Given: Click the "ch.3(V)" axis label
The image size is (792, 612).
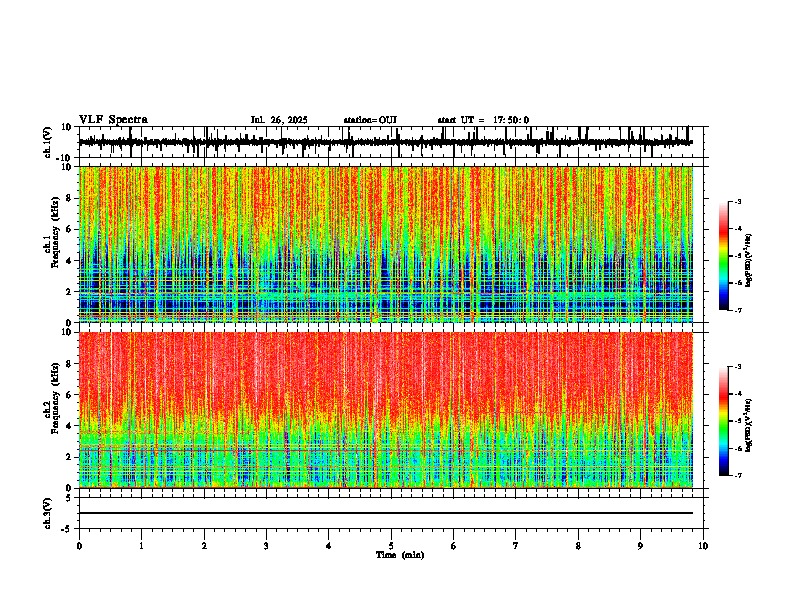Looking at the screenshot, I should click(48, 513).
